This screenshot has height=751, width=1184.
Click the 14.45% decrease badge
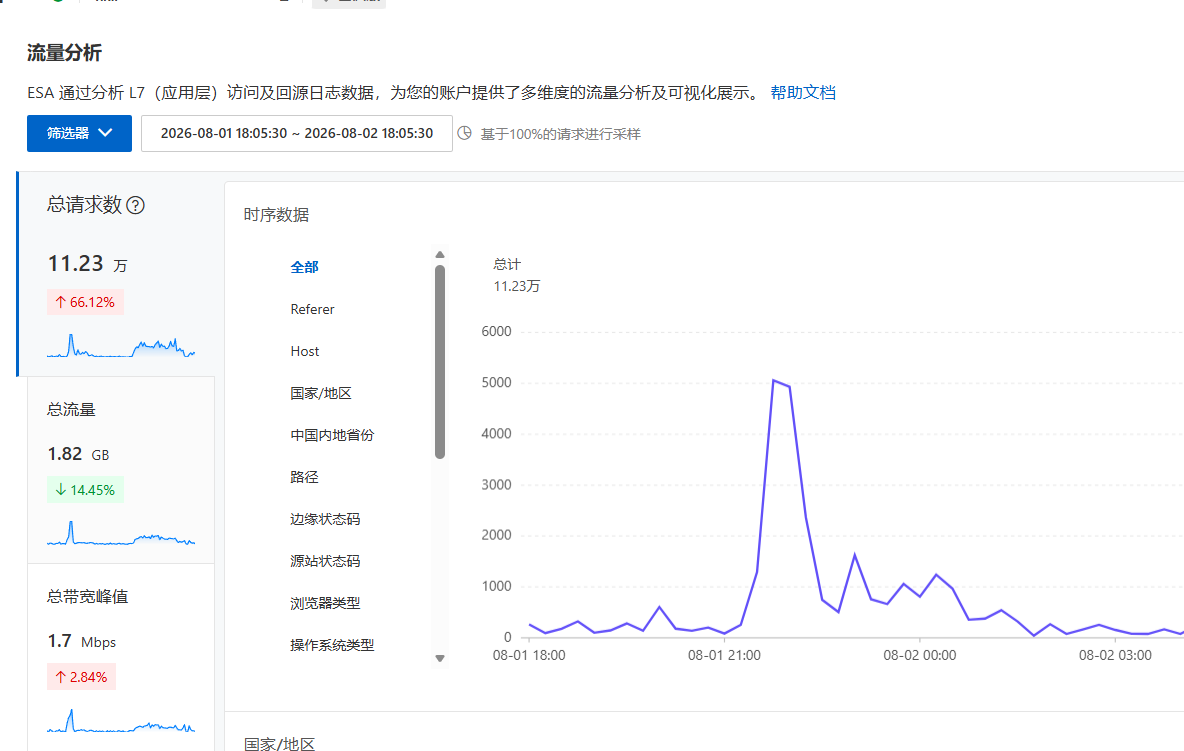[85, 490]
